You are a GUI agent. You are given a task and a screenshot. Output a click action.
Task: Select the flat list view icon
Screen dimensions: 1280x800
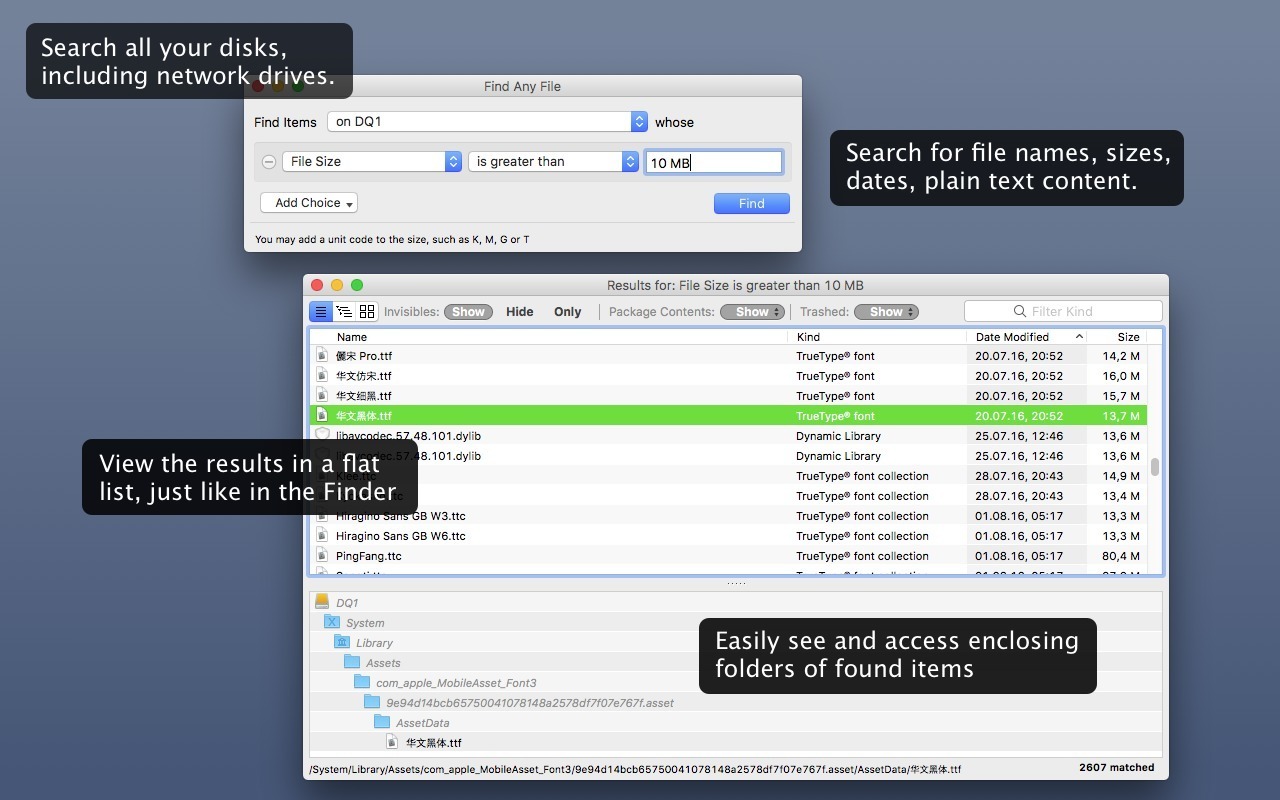[320, 311]
